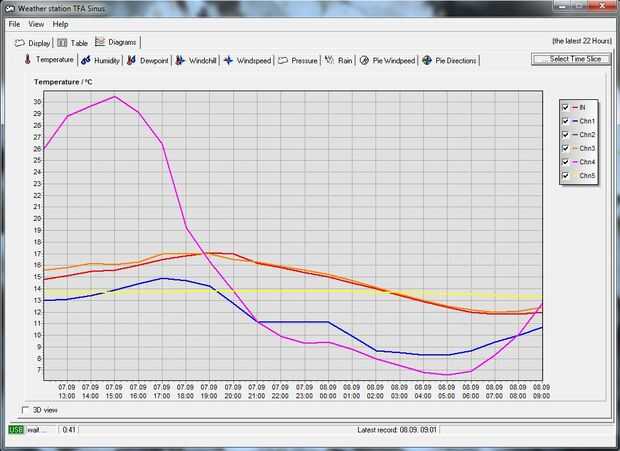Click the Diagrams tab chart icon

click(x=100, y=42)
